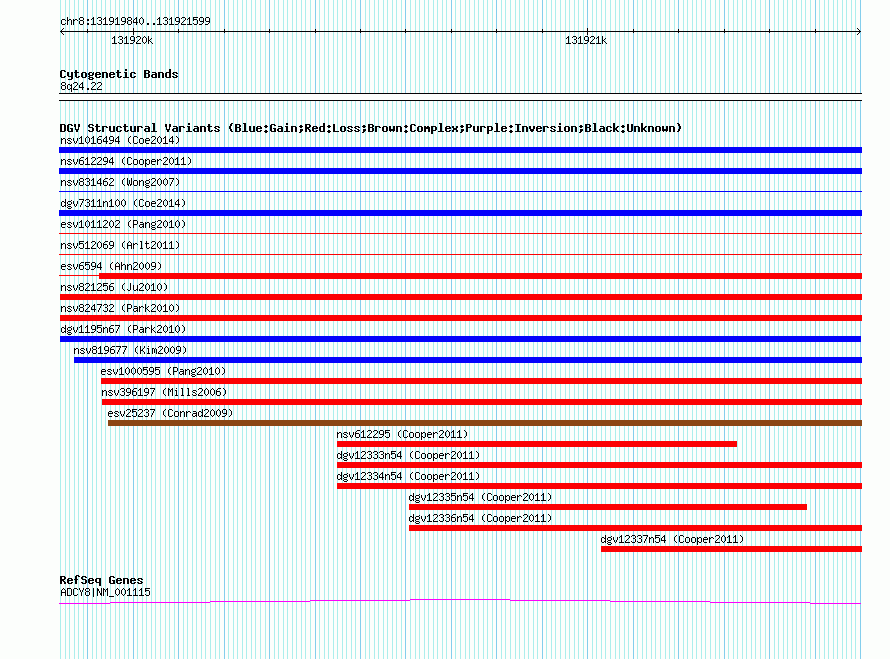Select the red dgv12335n54 loss bar
Image resolution: width=890 pixels, height=659 pixels.
(x=608, y=507)
